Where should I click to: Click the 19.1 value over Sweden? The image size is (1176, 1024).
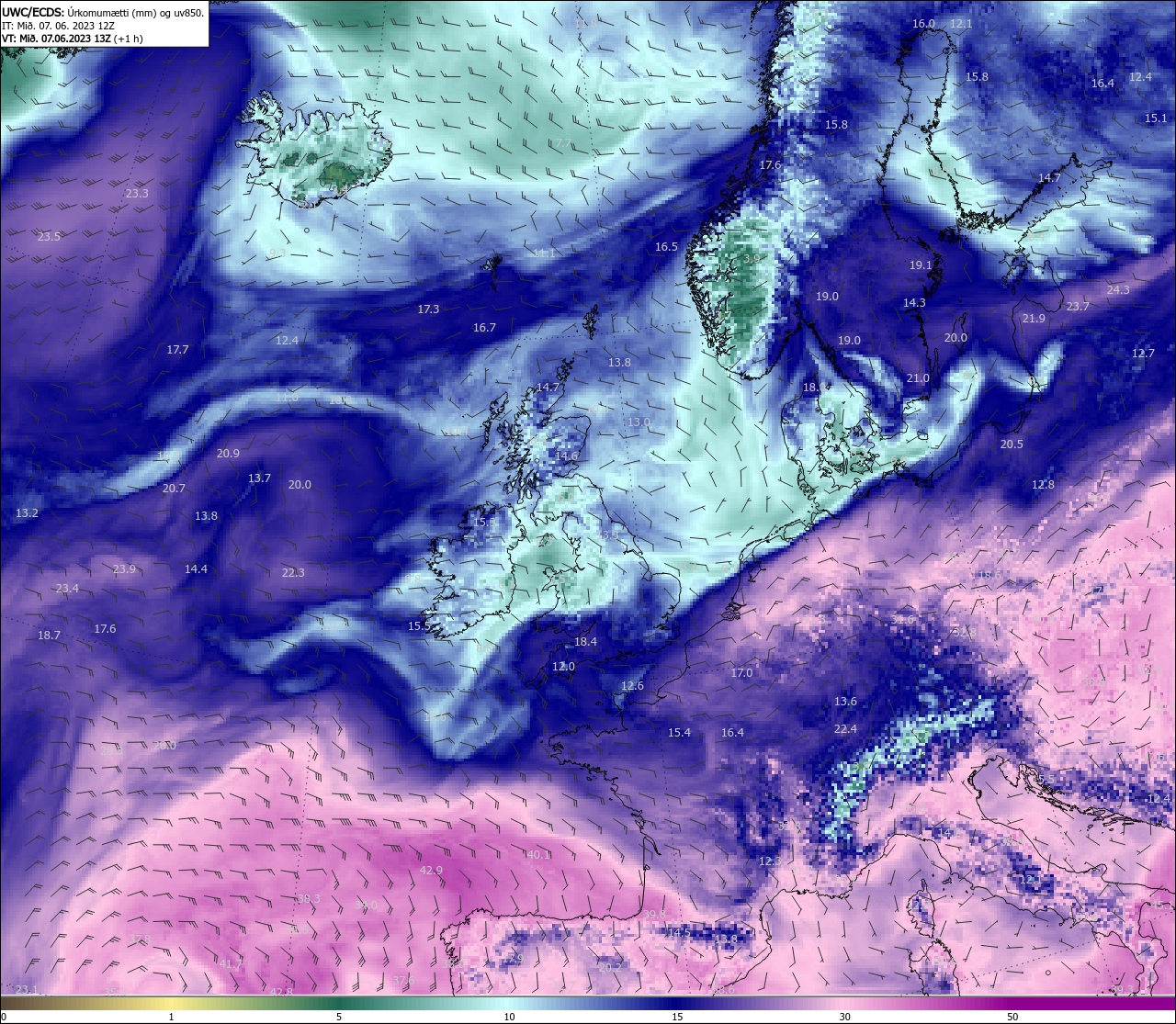(921, 264)
